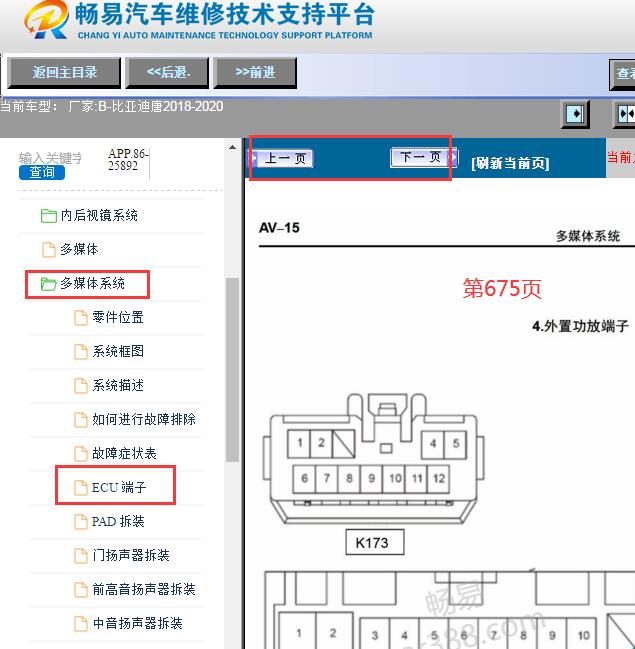
Task: Open the 如何进行故障排除 page
Action: pyautogui.click(x=144, y=419)
